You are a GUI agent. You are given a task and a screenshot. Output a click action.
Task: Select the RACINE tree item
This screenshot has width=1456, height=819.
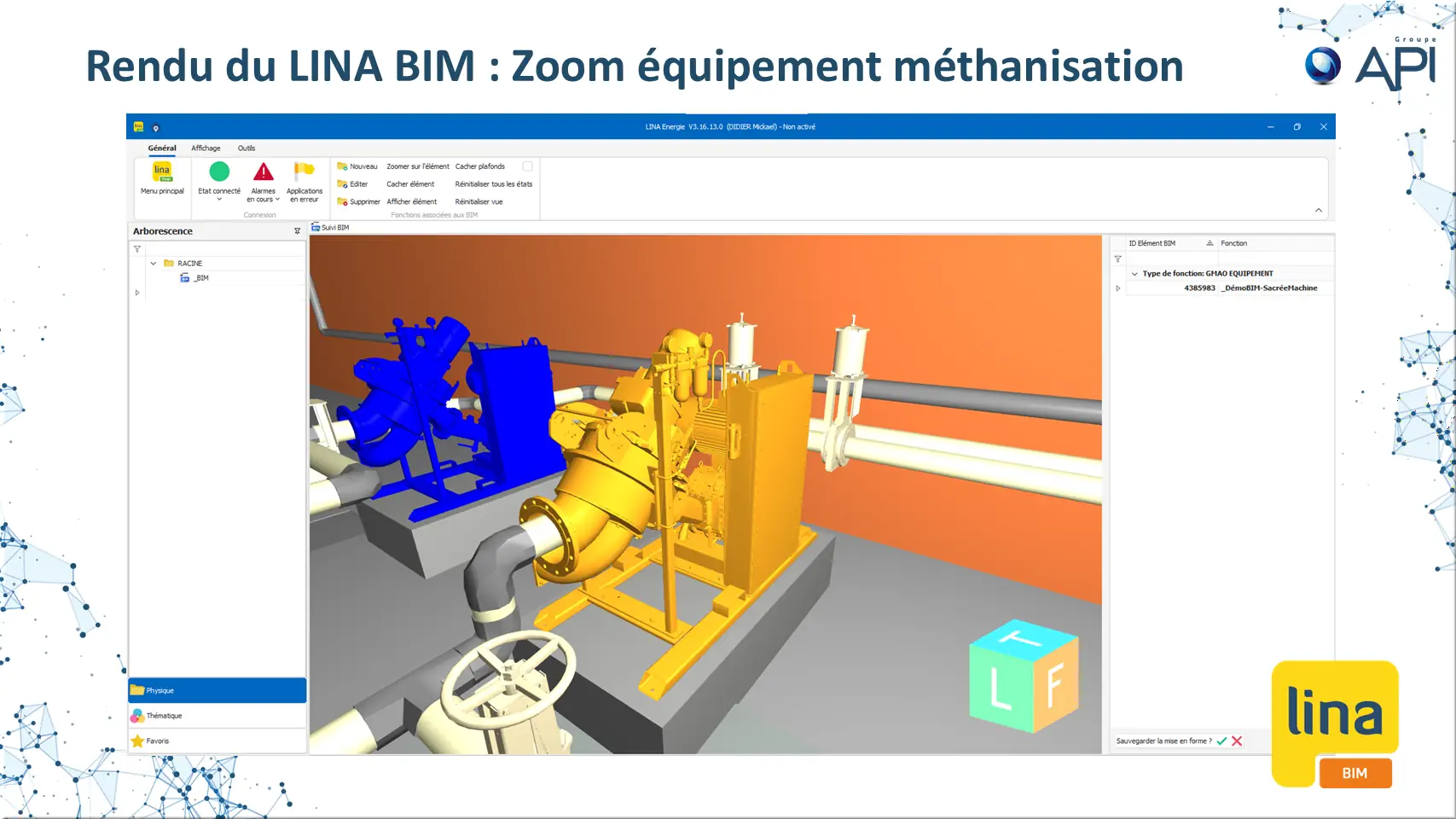click(x=190, y=264)
